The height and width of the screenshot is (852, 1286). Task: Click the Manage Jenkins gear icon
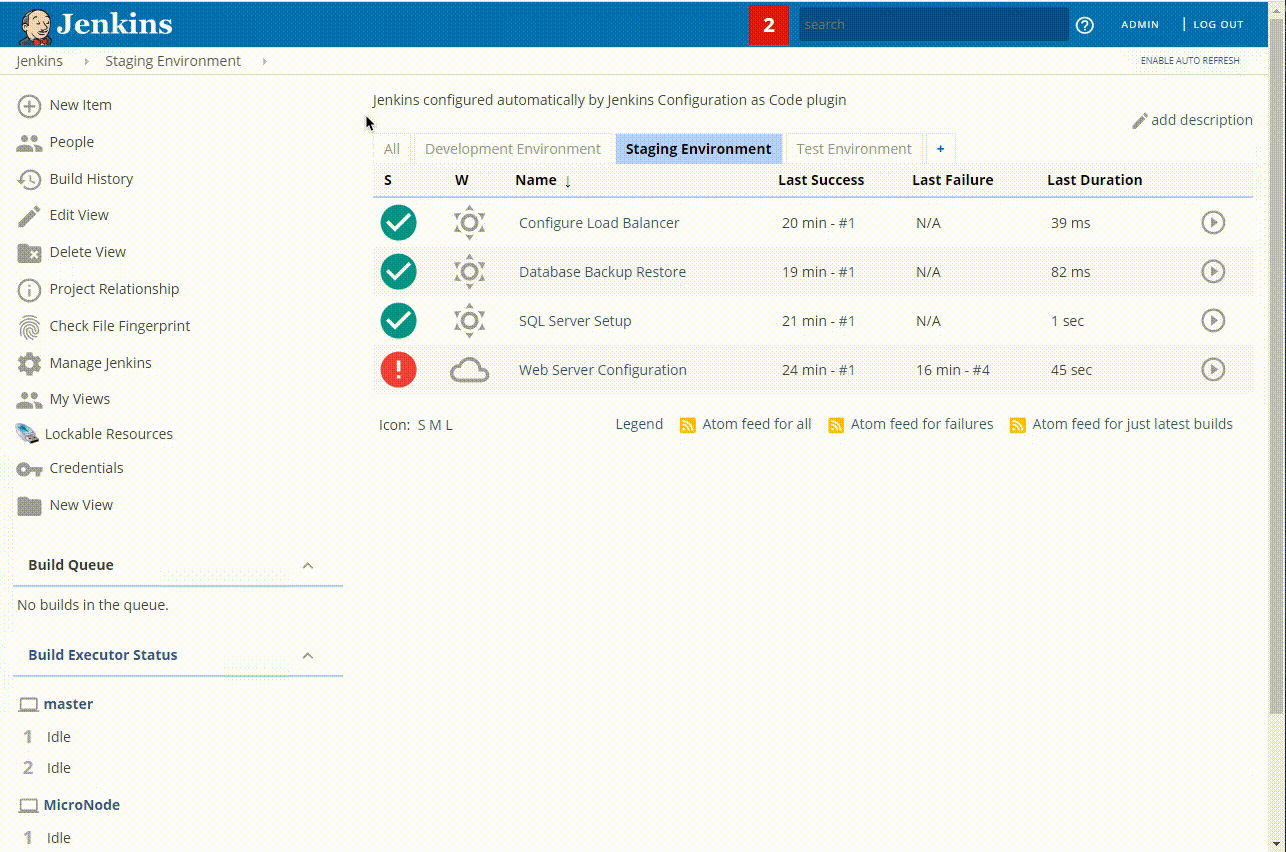[x=30, y=363]
